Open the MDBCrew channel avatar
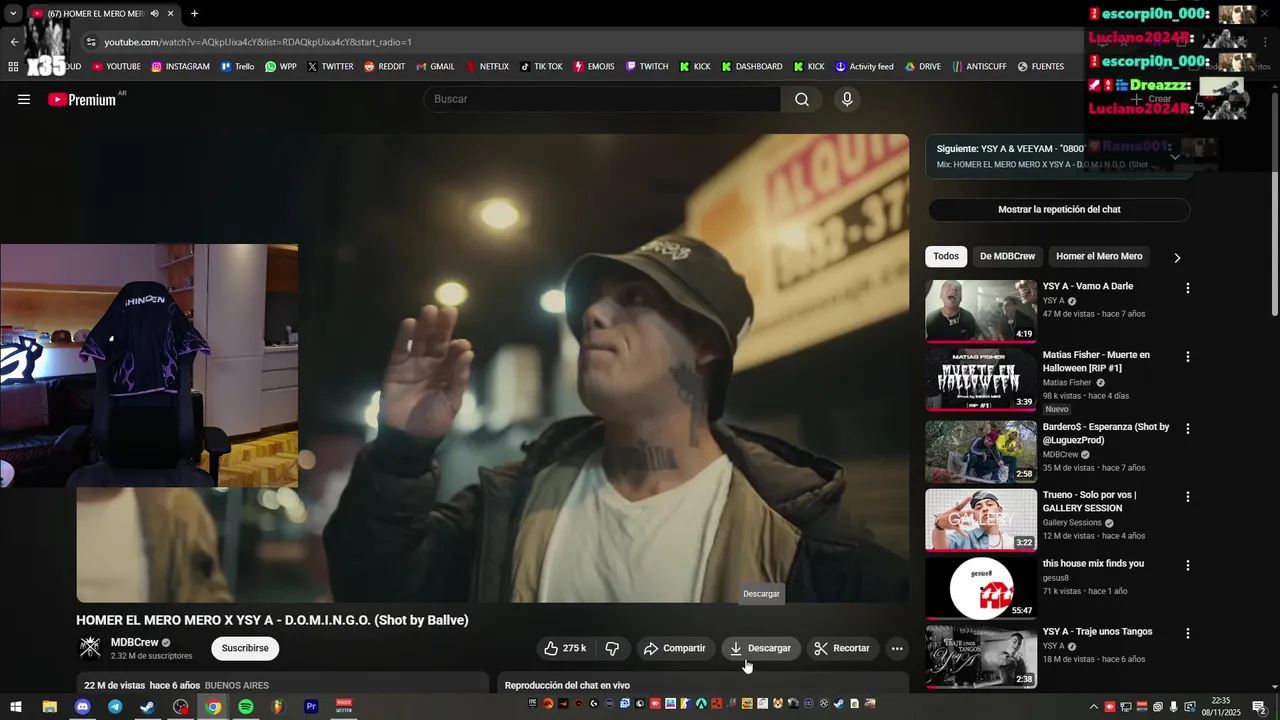This screenshot has height=720, width=1280. tap(90, 648)
